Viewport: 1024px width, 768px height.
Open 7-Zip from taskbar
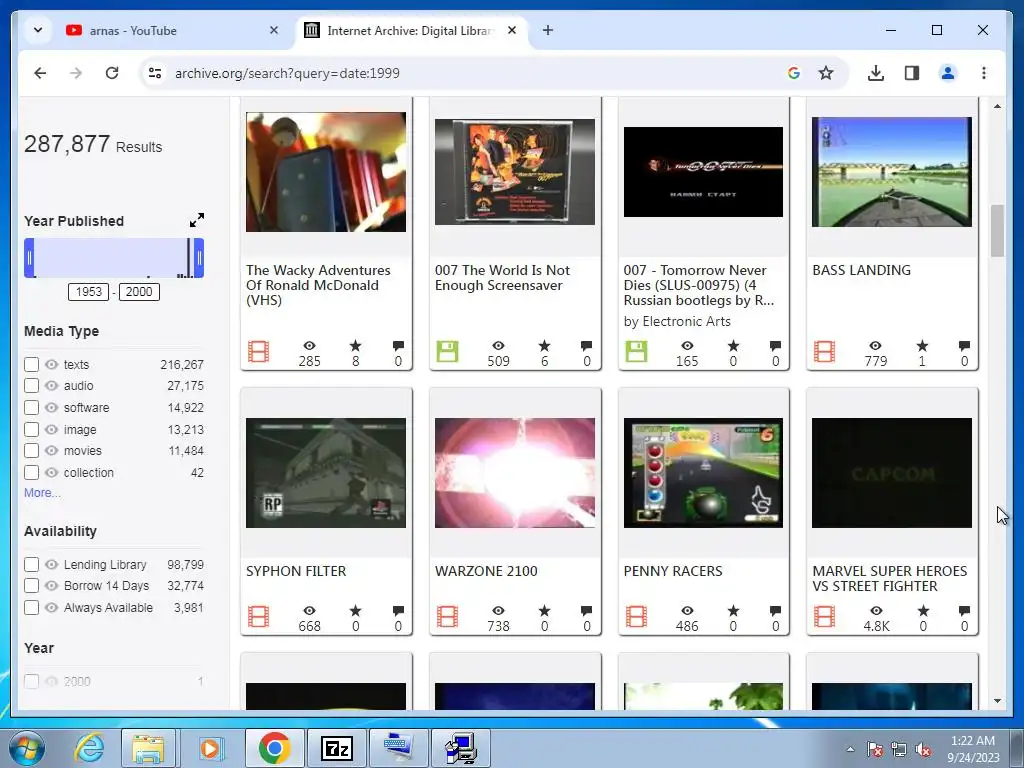coord(337,748)
